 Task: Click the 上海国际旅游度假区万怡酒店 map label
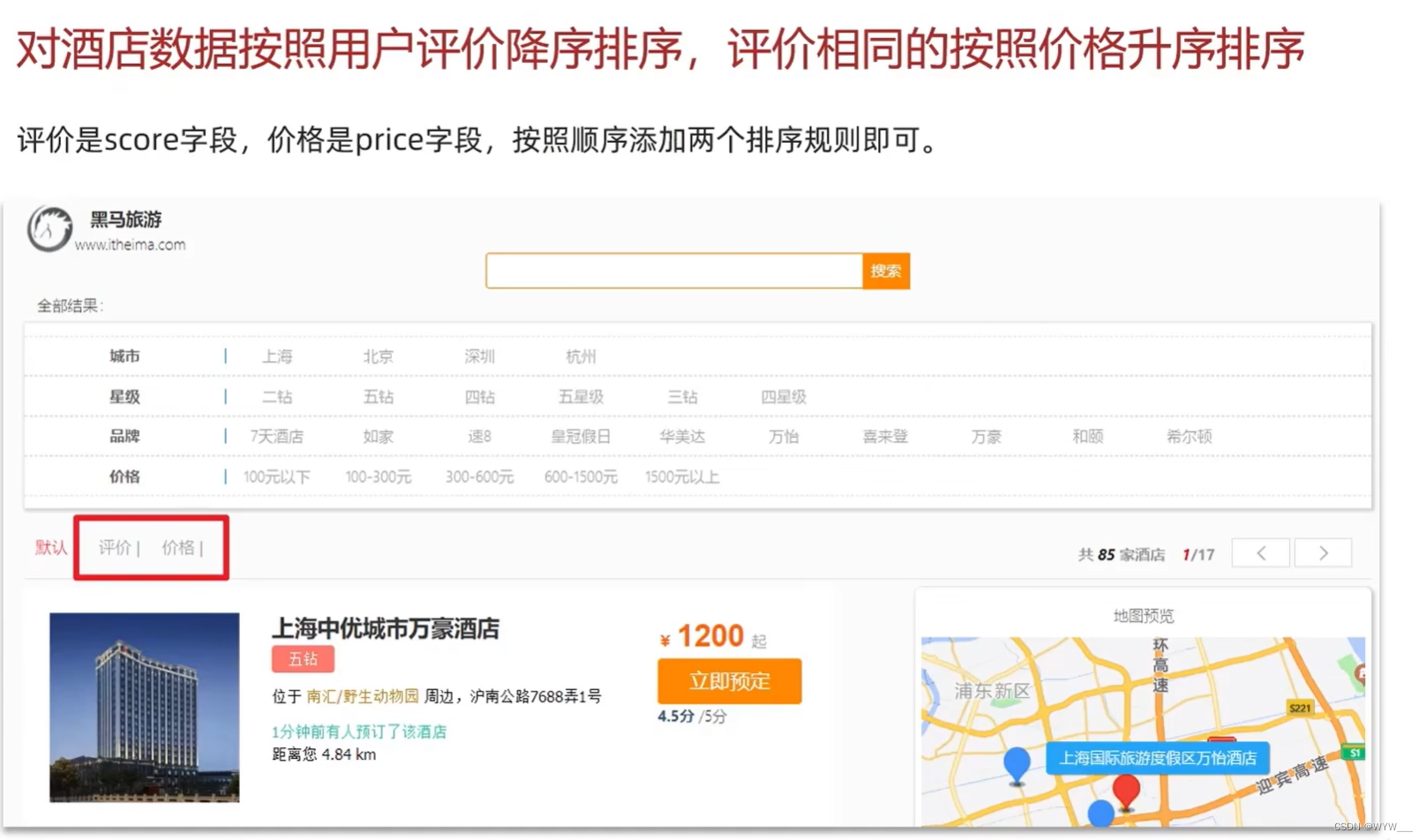[1158, 758]
